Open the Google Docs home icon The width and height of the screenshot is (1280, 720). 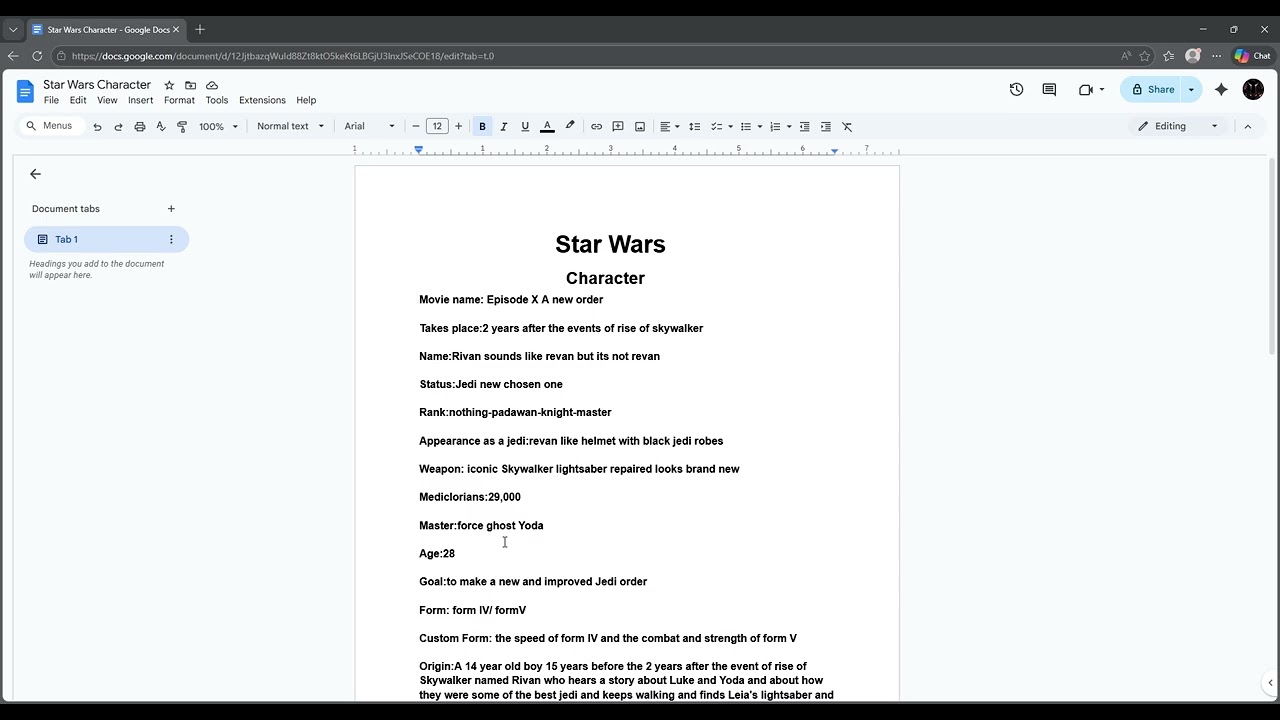[25, 92]
